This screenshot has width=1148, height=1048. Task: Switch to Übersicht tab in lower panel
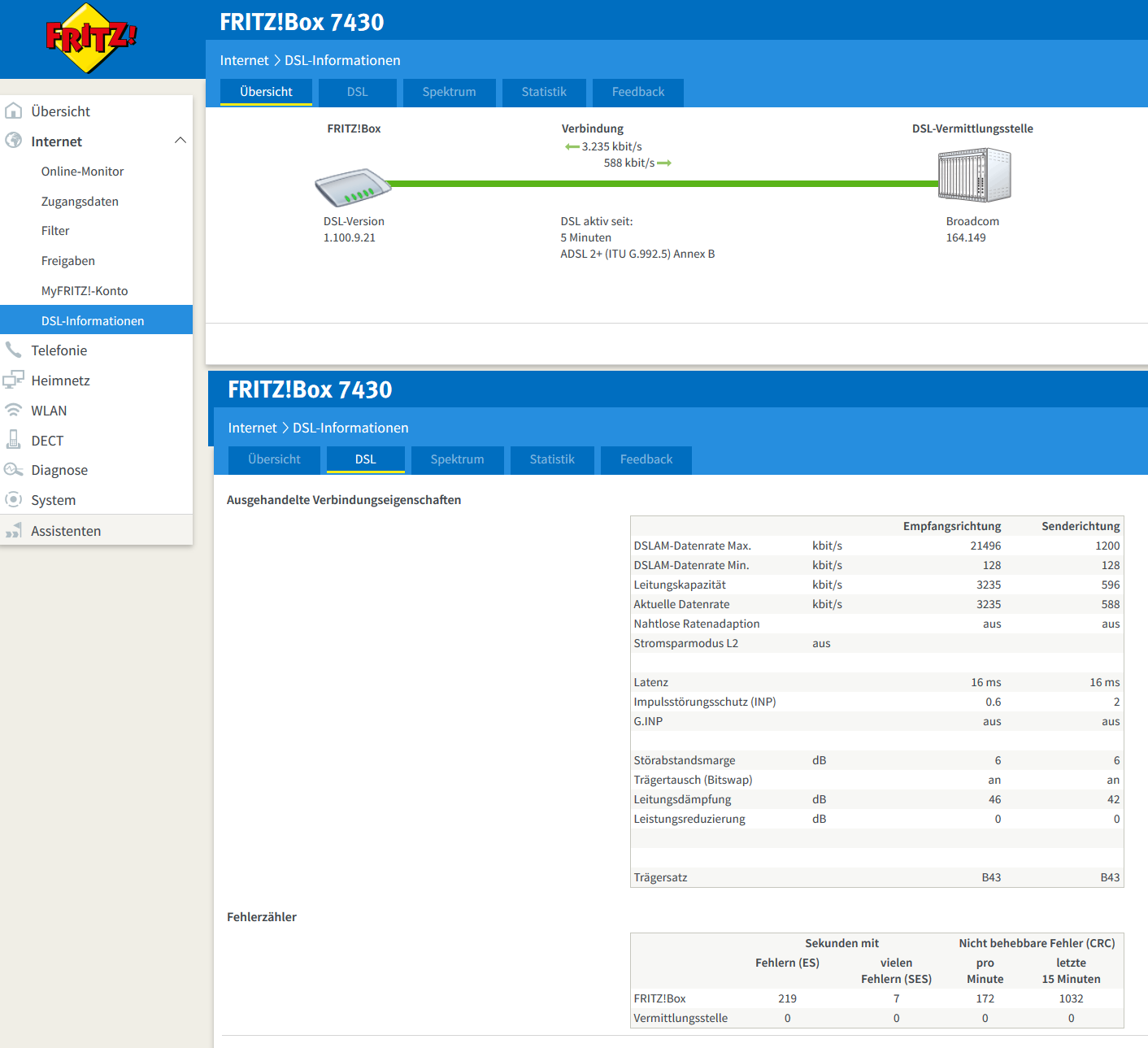tap(274, 459)
